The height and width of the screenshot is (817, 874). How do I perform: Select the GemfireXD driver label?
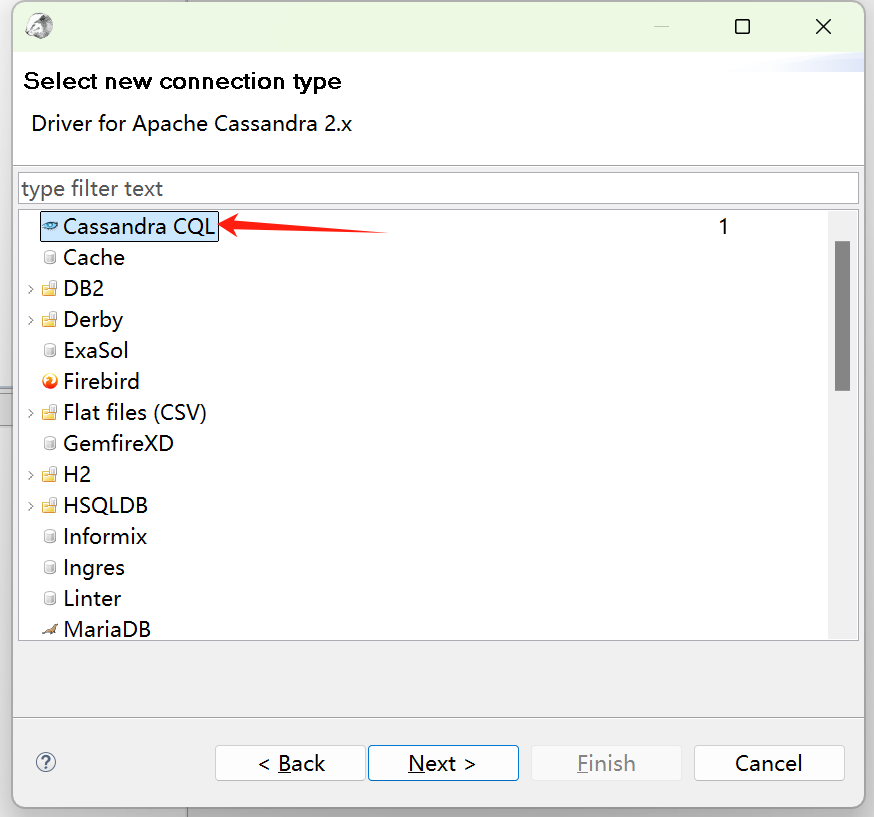point(118,444)
